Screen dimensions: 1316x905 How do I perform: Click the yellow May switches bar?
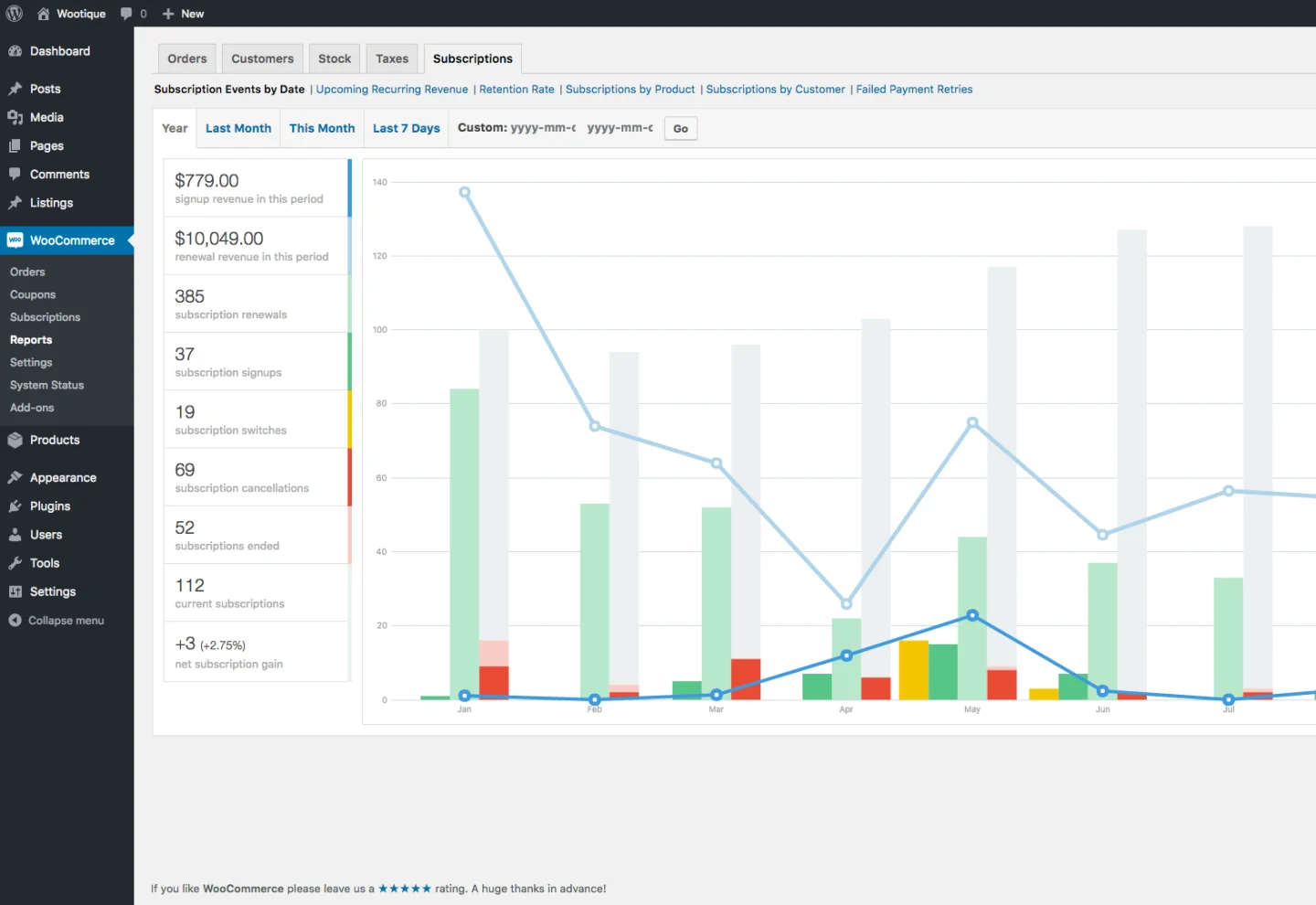point(914,670)
